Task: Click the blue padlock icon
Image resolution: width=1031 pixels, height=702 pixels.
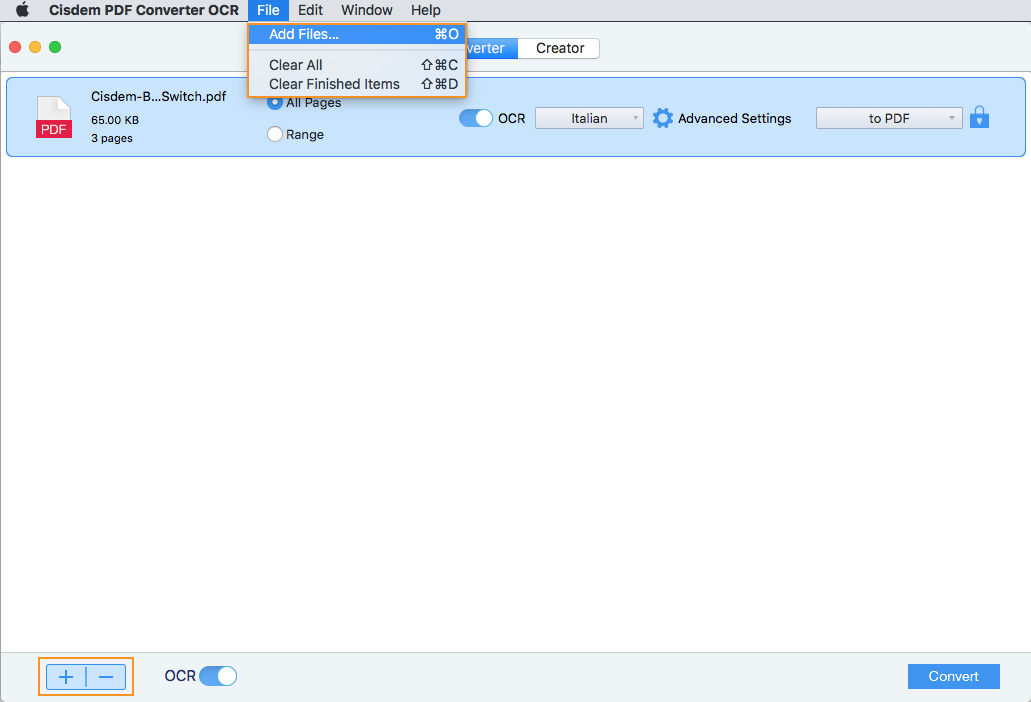Action: click(x=979, y=118)
